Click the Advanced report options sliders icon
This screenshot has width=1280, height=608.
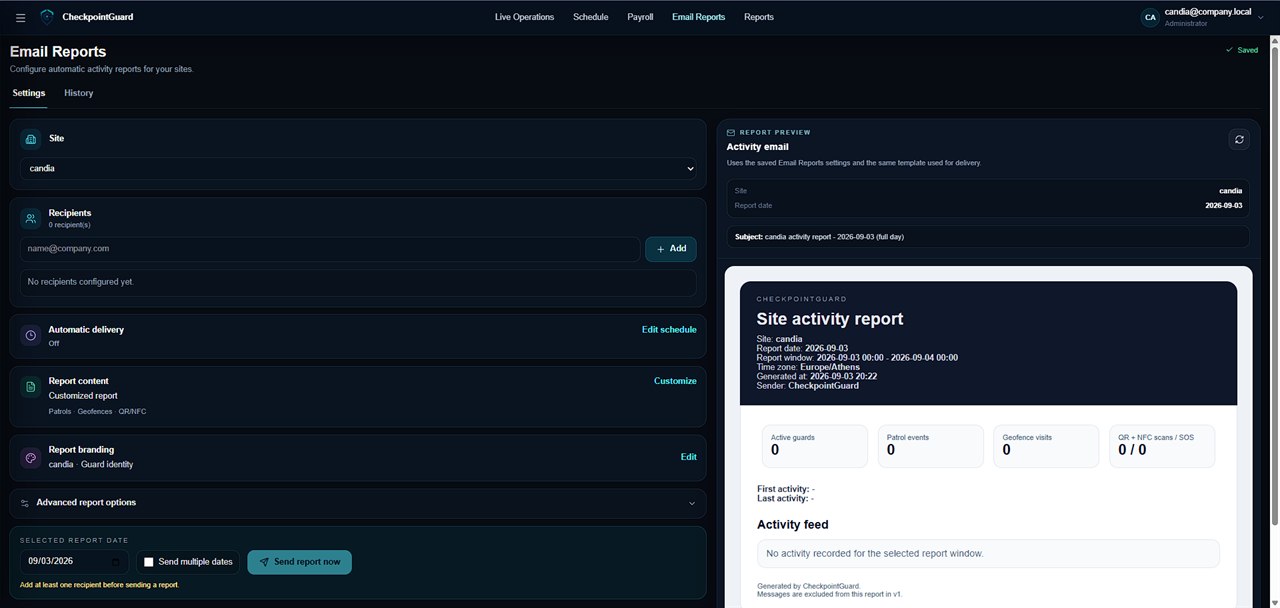coord(25,503)
